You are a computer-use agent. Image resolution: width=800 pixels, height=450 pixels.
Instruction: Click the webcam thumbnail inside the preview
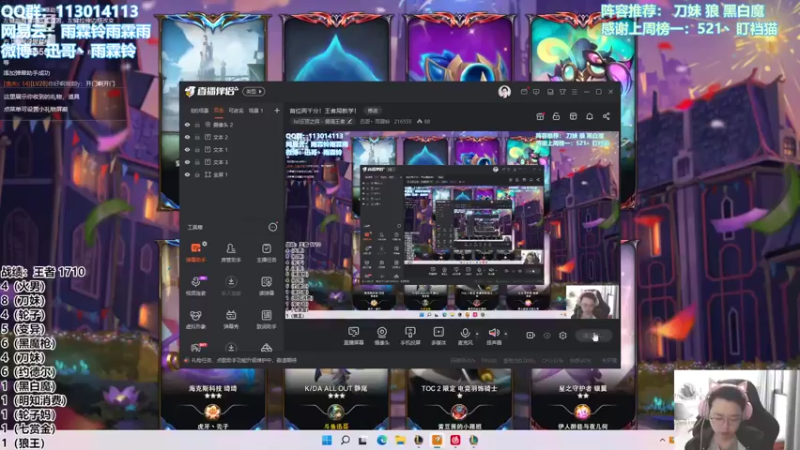coord(592,302)
